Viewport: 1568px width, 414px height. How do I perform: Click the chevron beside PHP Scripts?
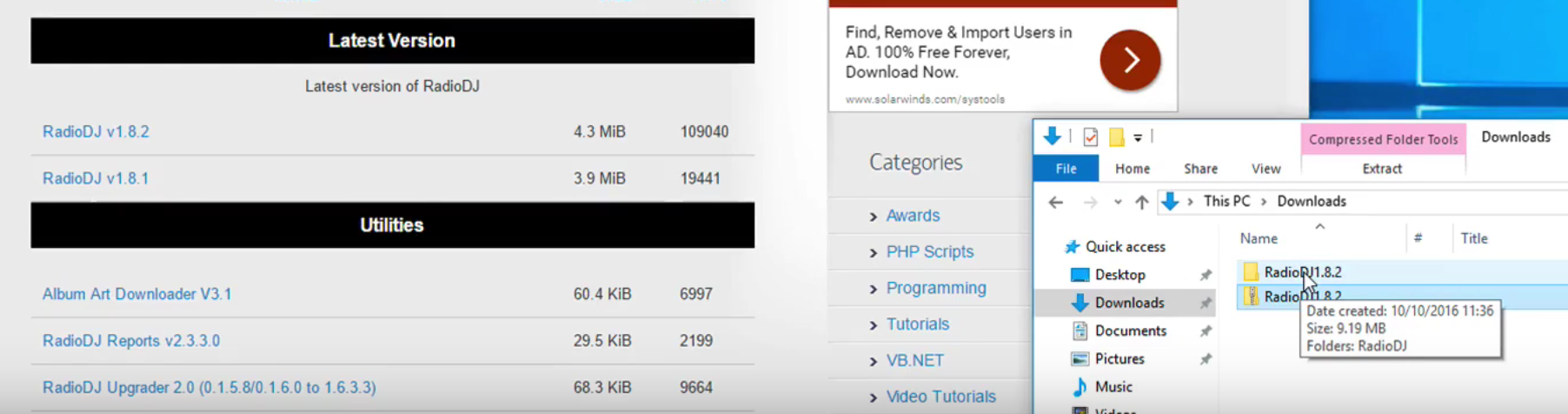(x=874, y=253)
